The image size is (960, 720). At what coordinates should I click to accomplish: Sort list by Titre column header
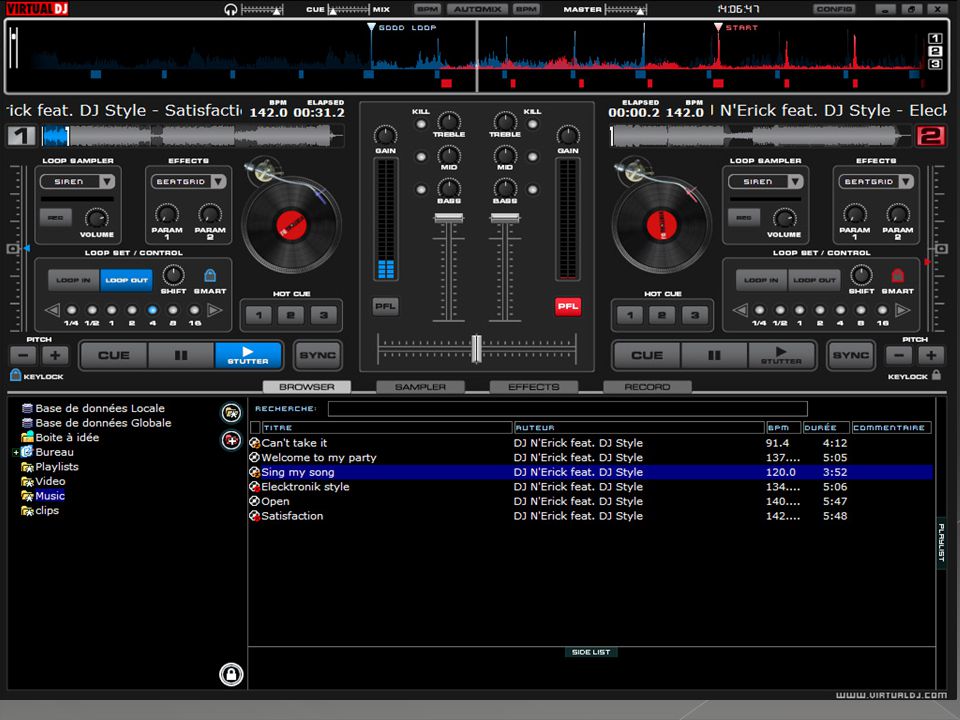(x=387, y=427)
